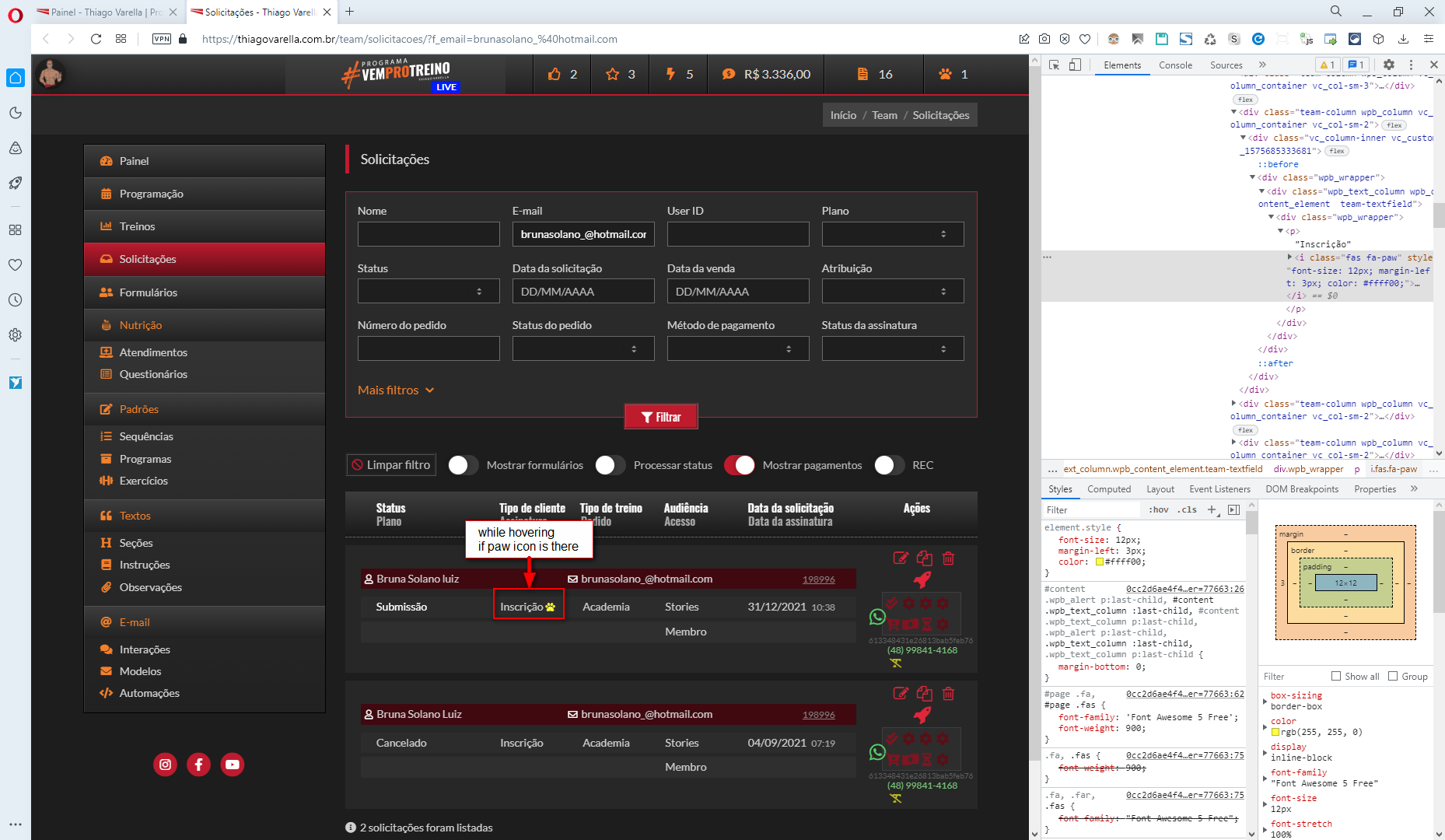The width and height of the screenshot is (1445, 840).
Task: Open Painel in the sidebar menu
Action: (x=205, y=161)
